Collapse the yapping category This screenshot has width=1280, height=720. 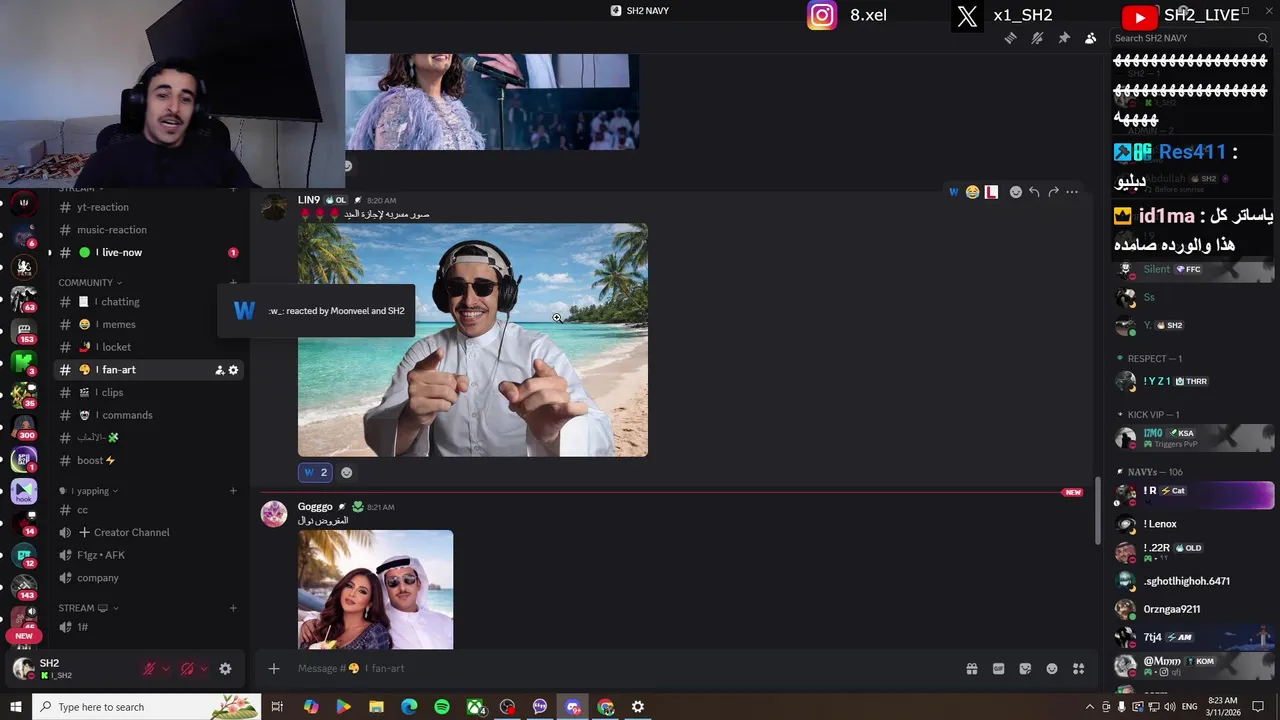point(94,491)
